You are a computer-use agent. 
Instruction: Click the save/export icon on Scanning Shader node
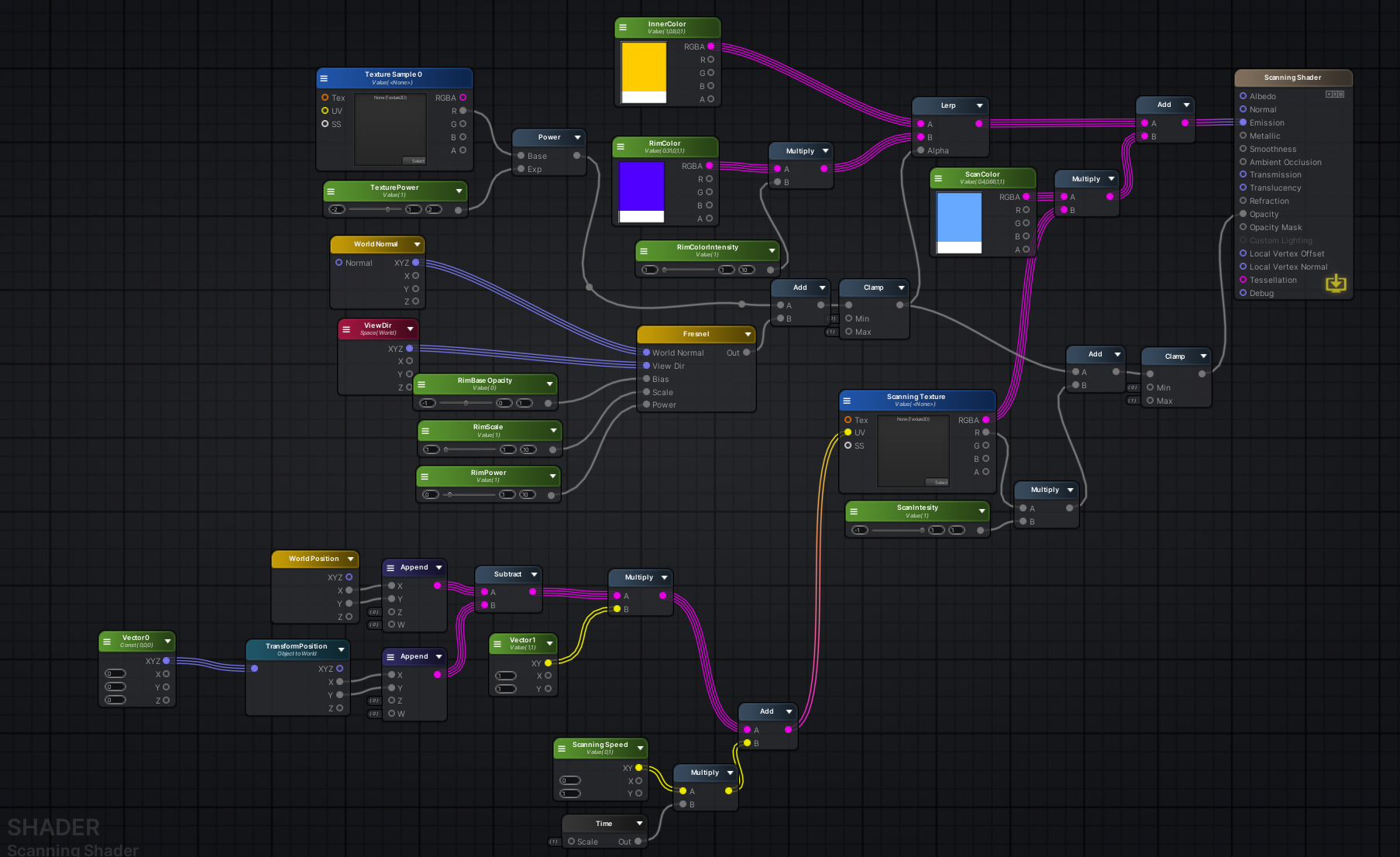click(1336, 284)
